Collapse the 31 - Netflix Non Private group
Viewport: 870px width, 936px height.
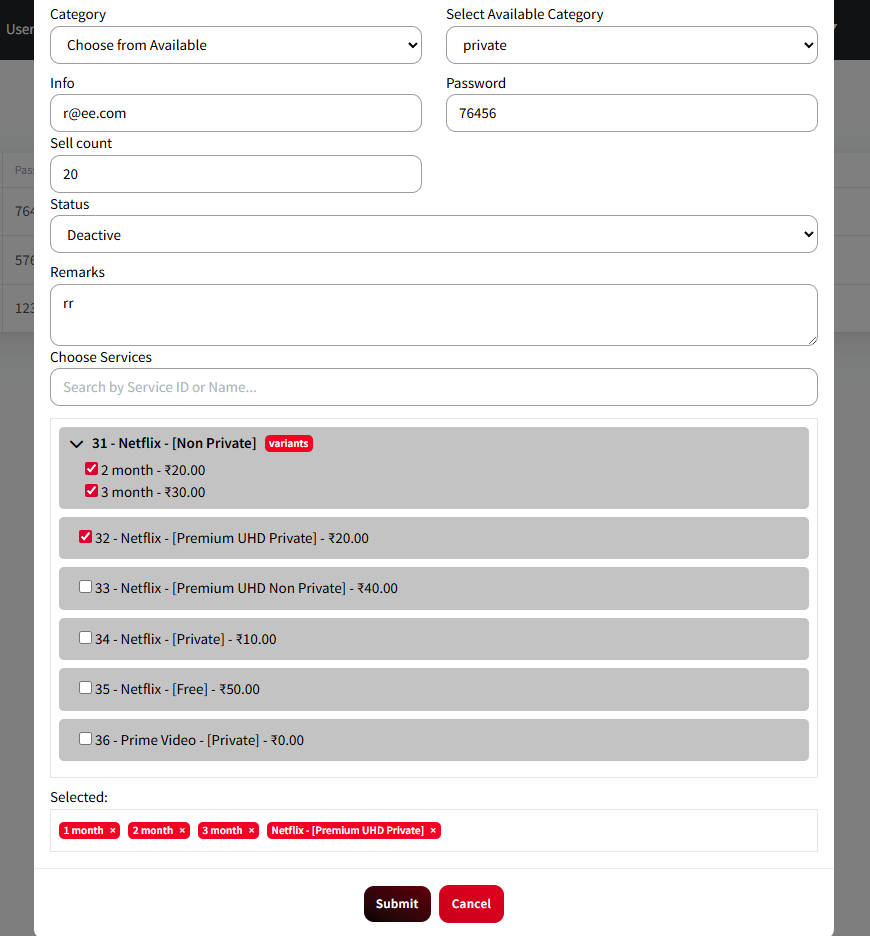pos(76,444)
